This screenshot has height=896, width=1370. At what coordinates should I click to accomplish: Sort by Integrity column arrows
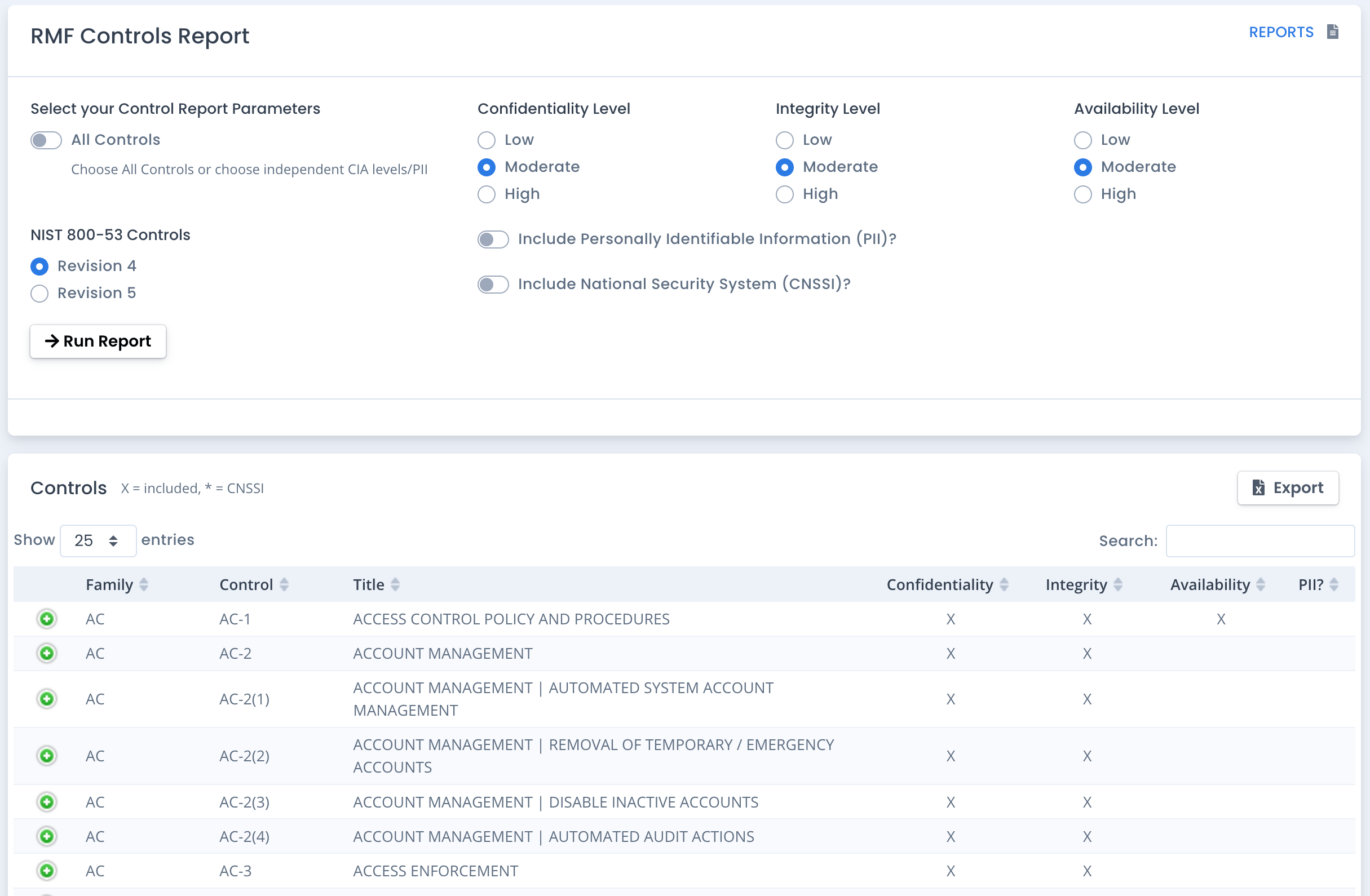point(1118,585)
